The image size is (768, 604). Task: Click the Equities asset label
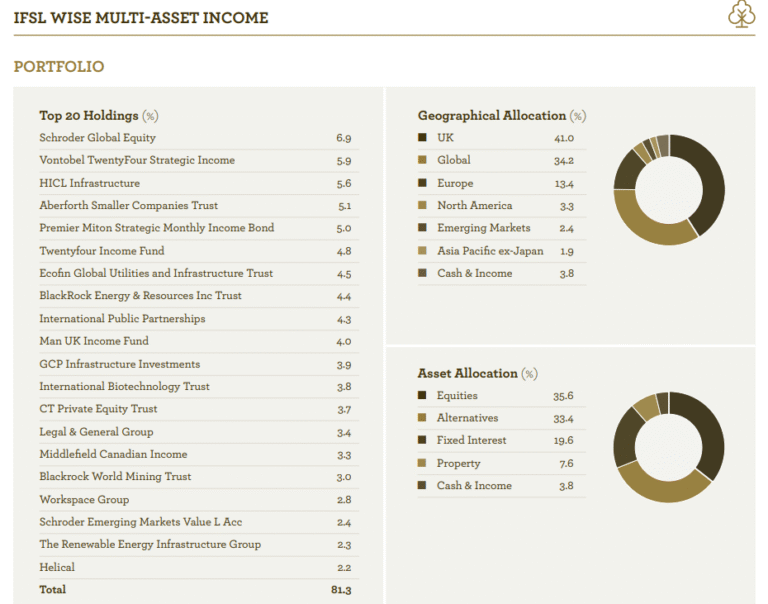tap(457, 396)
